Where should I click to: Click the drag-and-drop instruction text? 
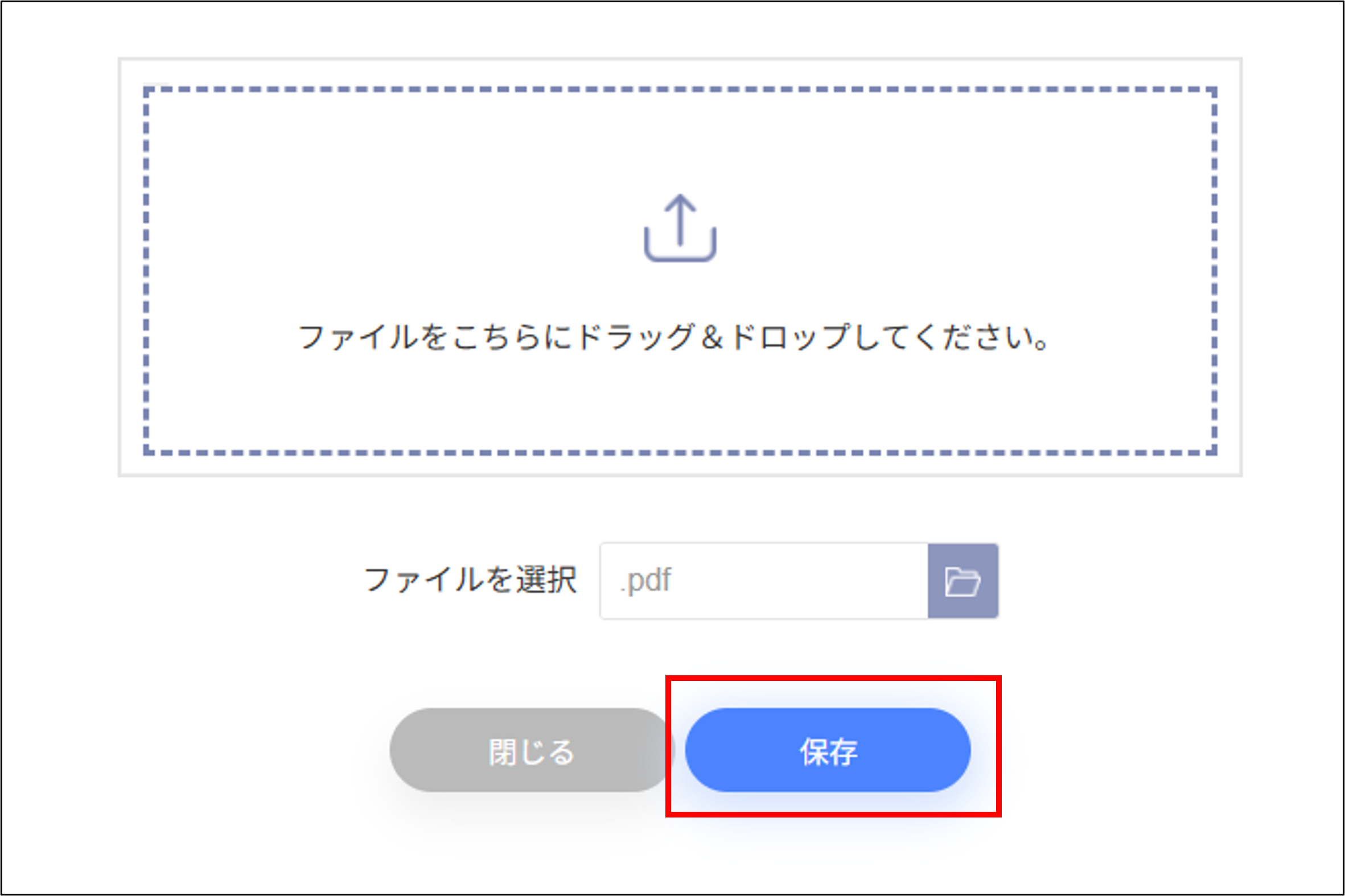(x=674, y=338)
